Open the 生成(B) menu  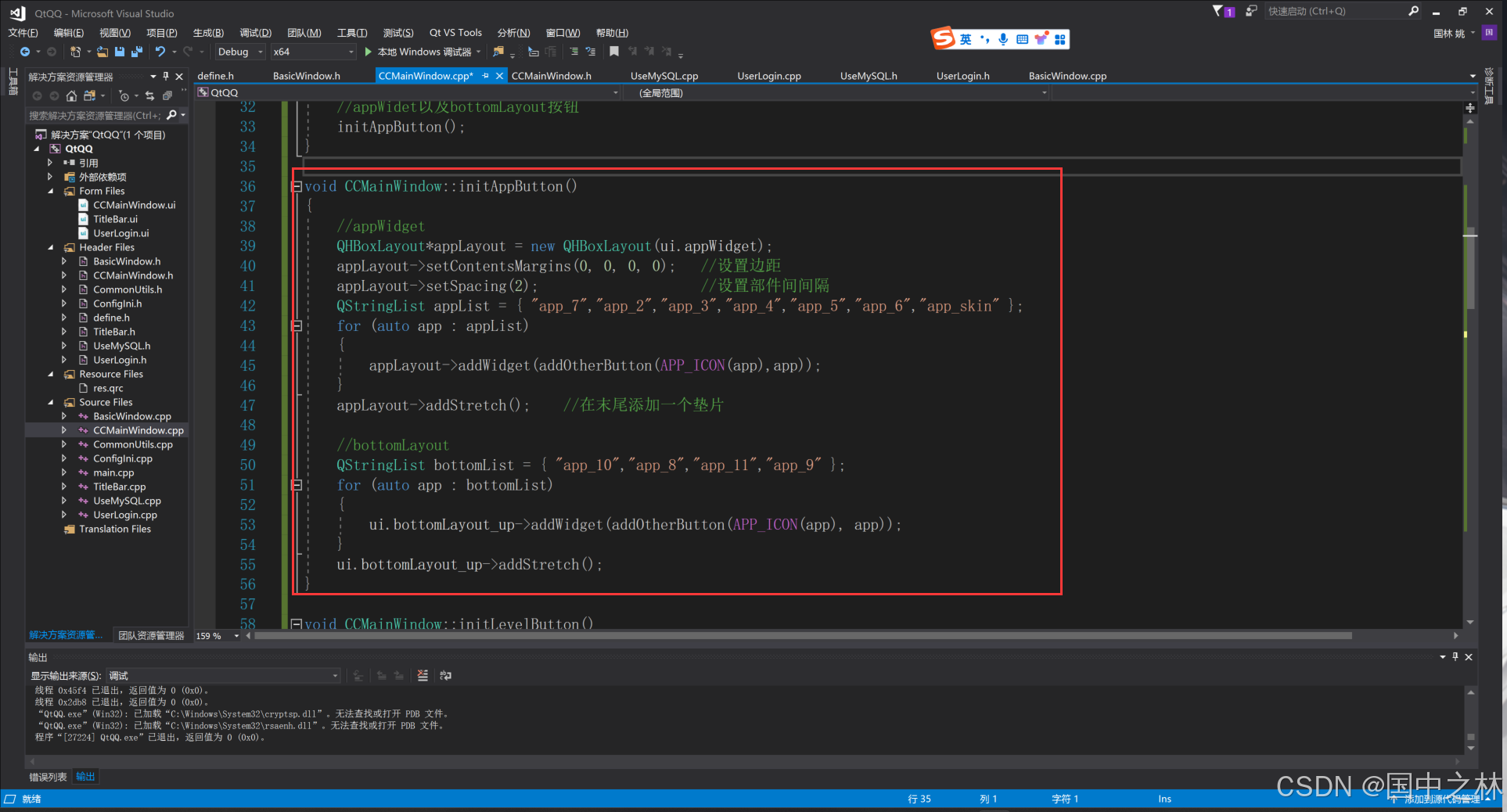[x=208, y=32]
